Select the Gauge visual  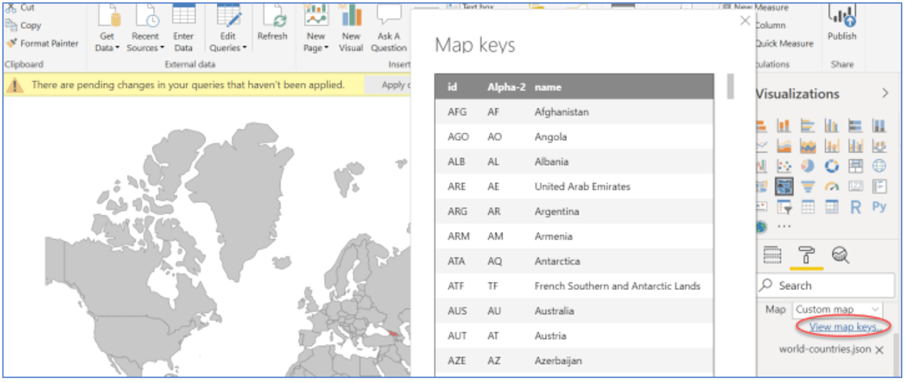pyautogui.click(x=832, y=186)
